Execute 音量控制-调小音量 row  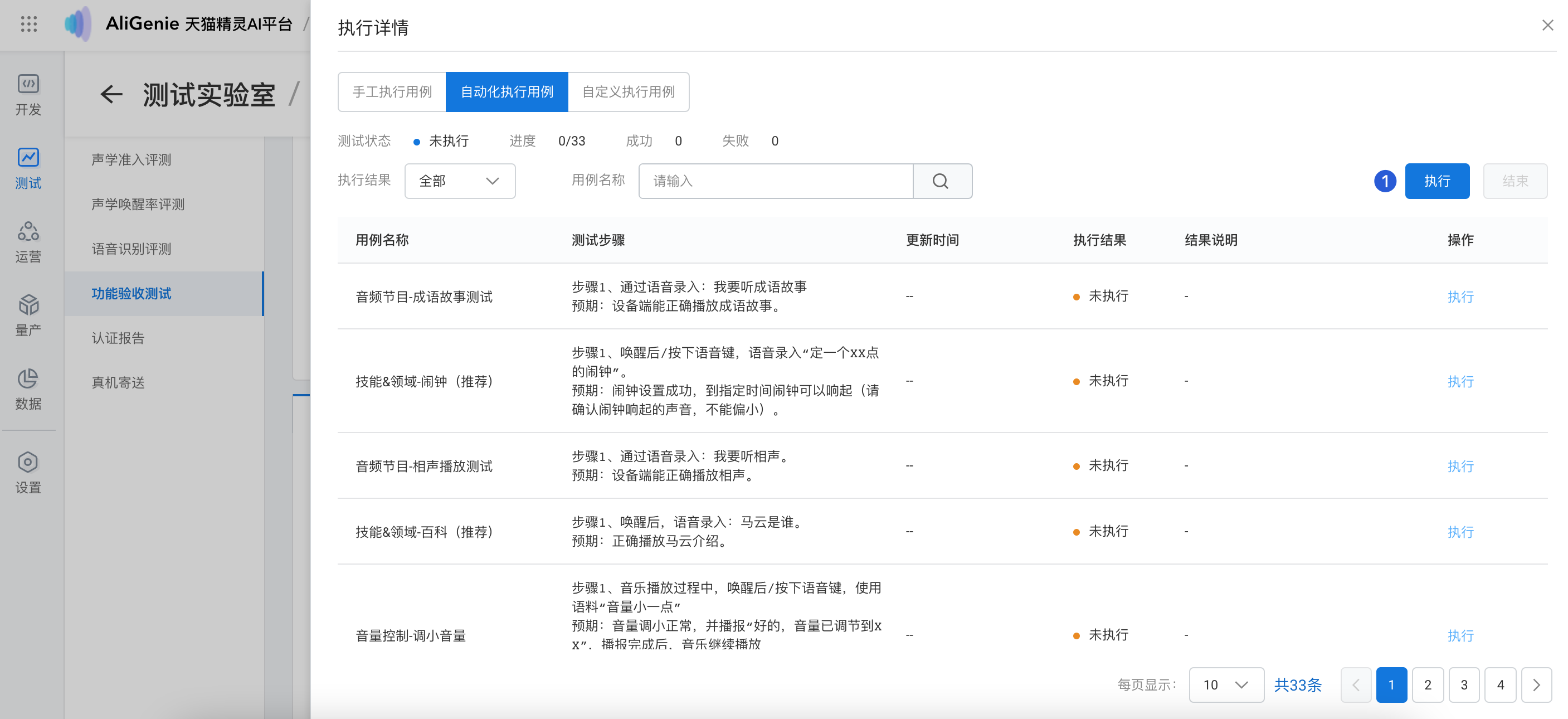(x=1460, y=635)
